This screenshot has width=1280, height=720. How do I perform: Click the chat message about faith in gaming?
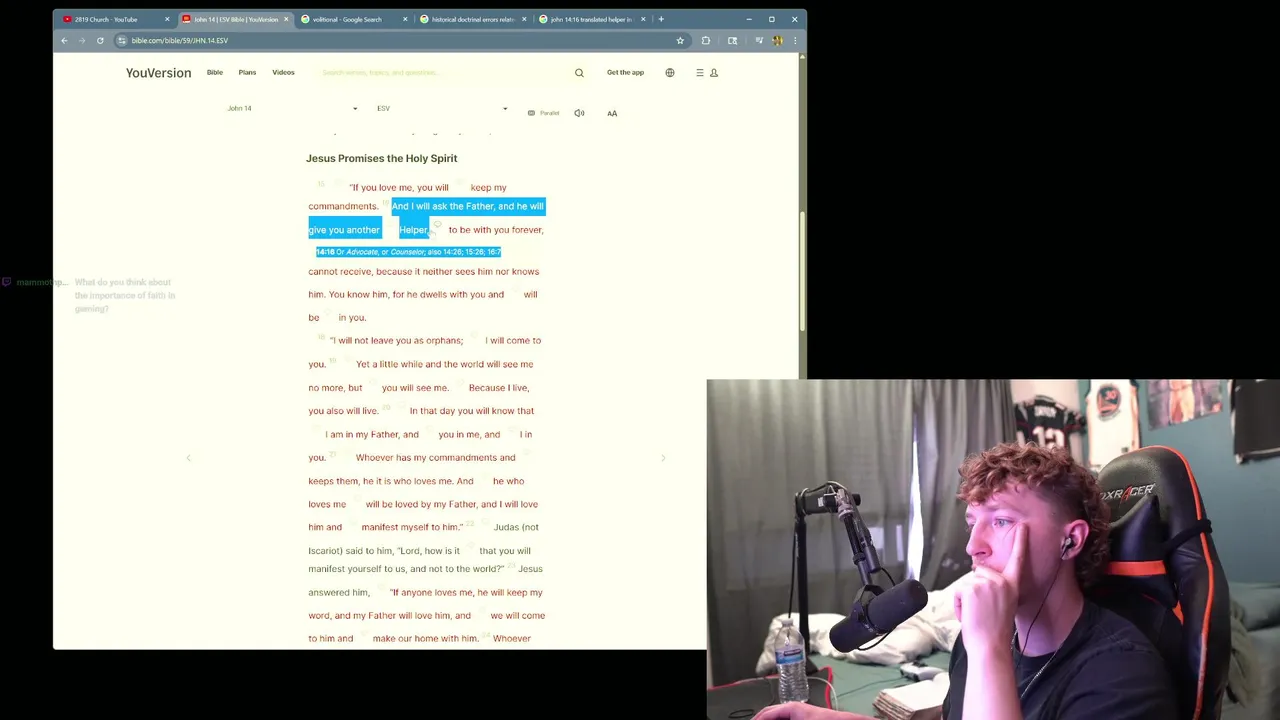coord(125,295)
